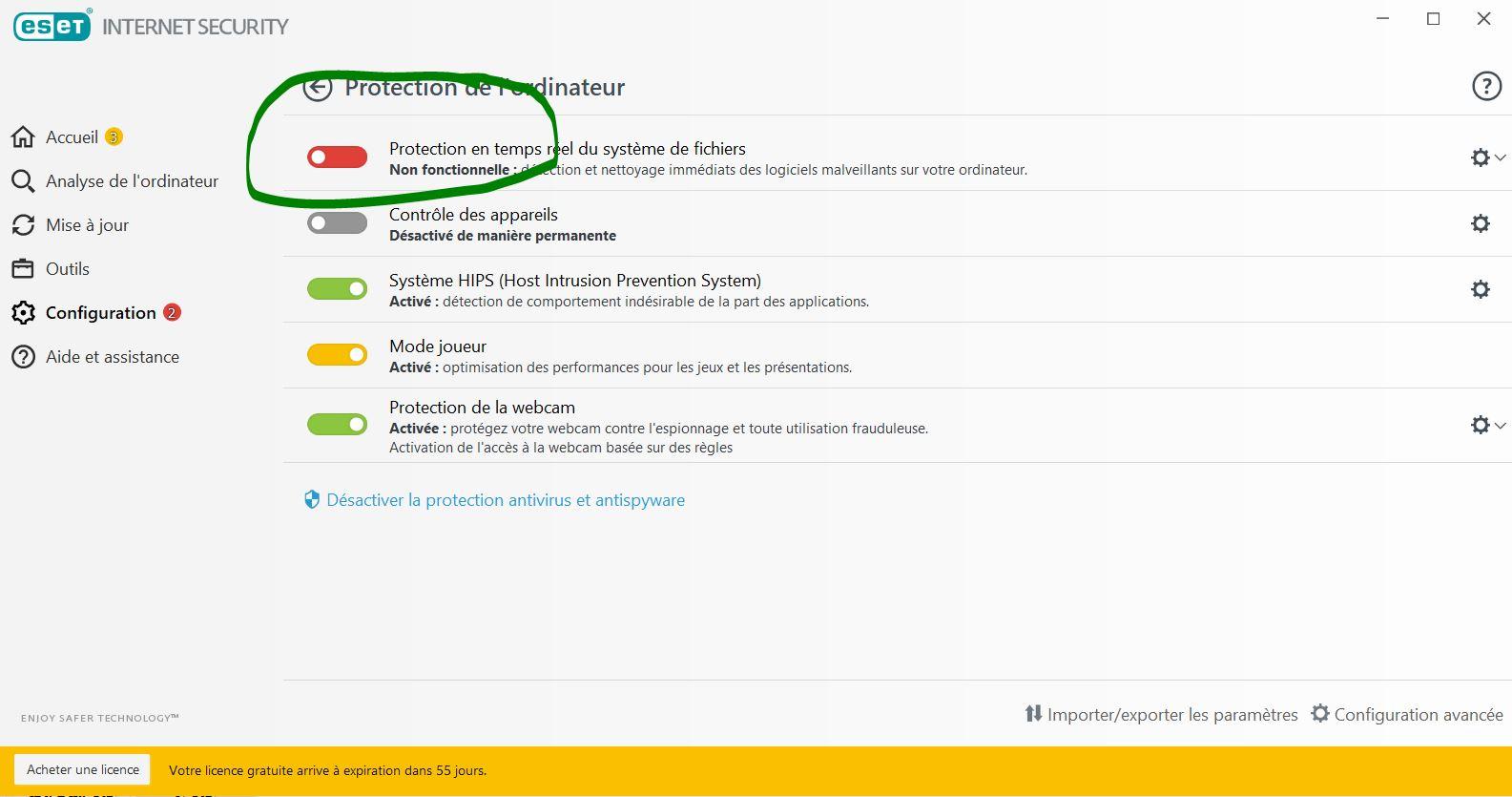Click the license expiration notice text
Screen dimensions: 1512x797
click(327, 770)
